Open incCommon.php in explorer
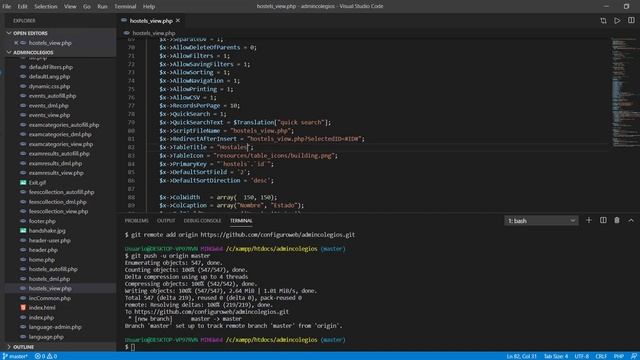The height and width of the screenshot is (360, 640). [x=49, y=298]
